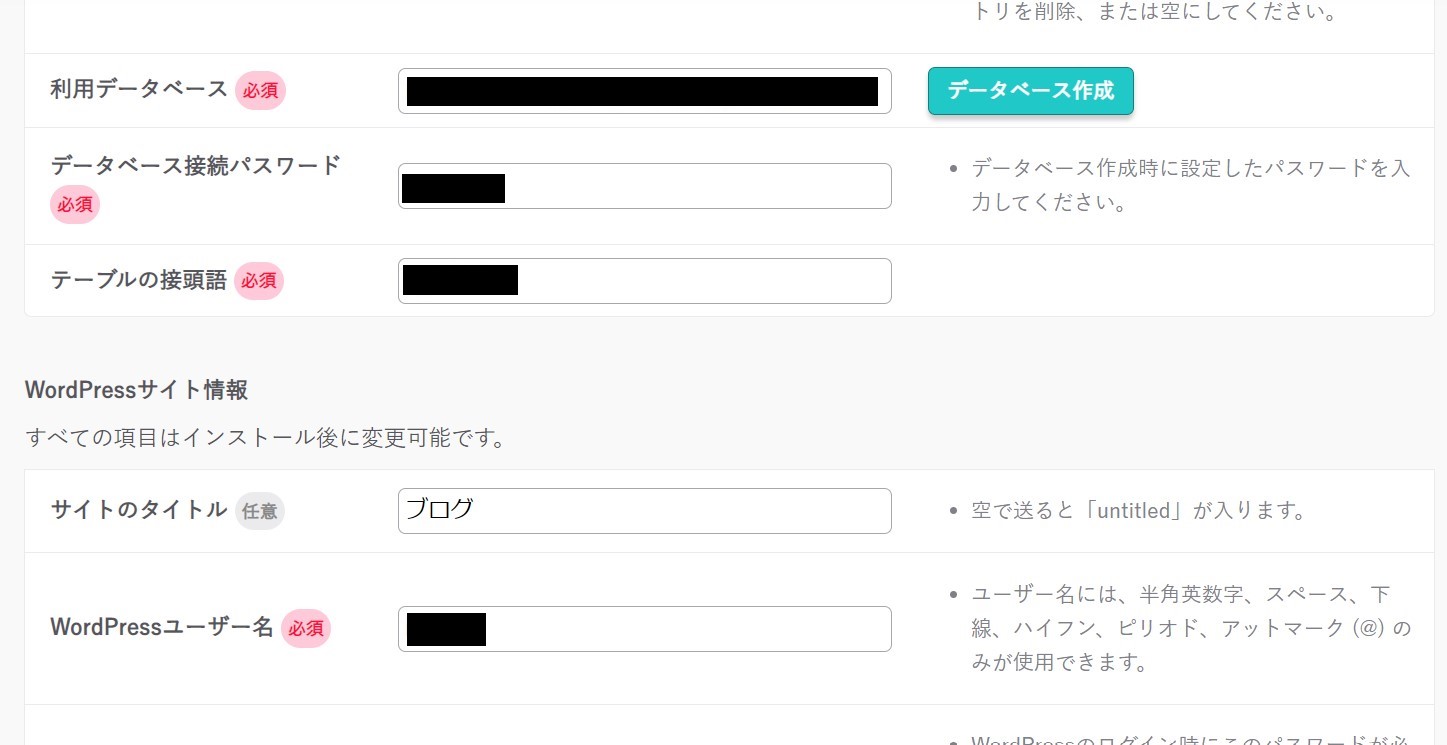
Task: Click the WordPressサイト情報 section heading
Action: pos(136,390)
